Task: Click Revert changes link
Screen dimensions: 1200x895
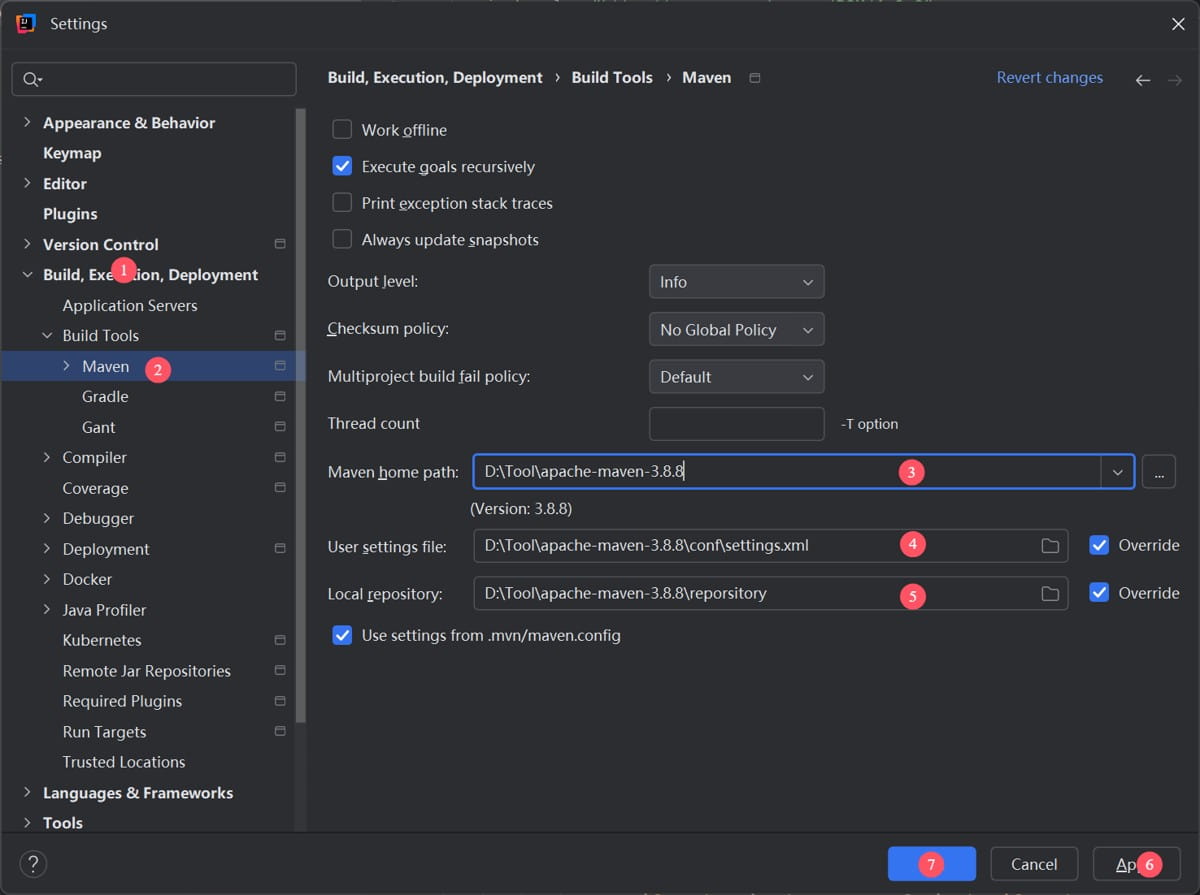Action: [1050, 78]
